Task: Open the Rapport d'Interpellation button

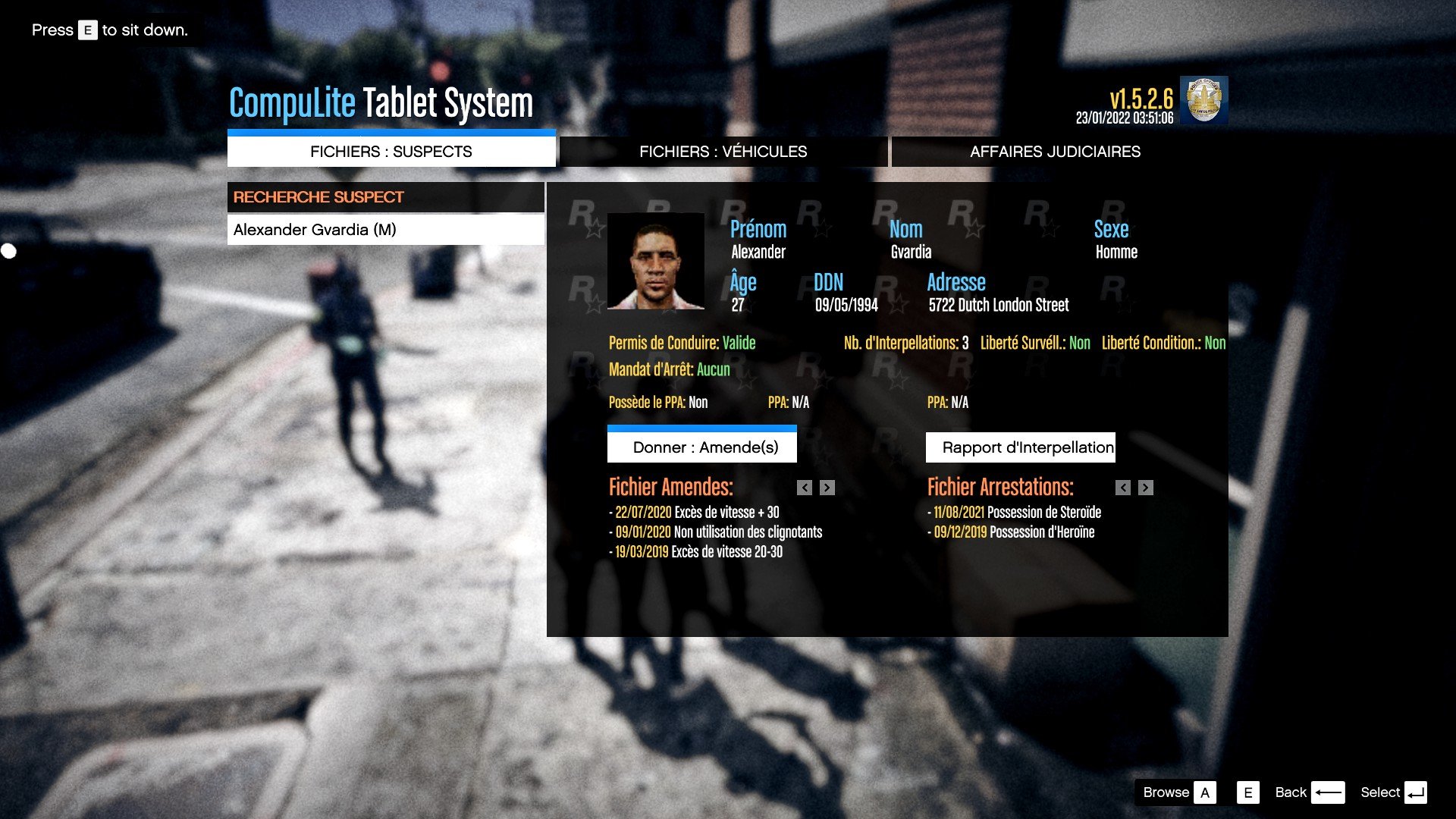Action: (x=1020, y=447)
